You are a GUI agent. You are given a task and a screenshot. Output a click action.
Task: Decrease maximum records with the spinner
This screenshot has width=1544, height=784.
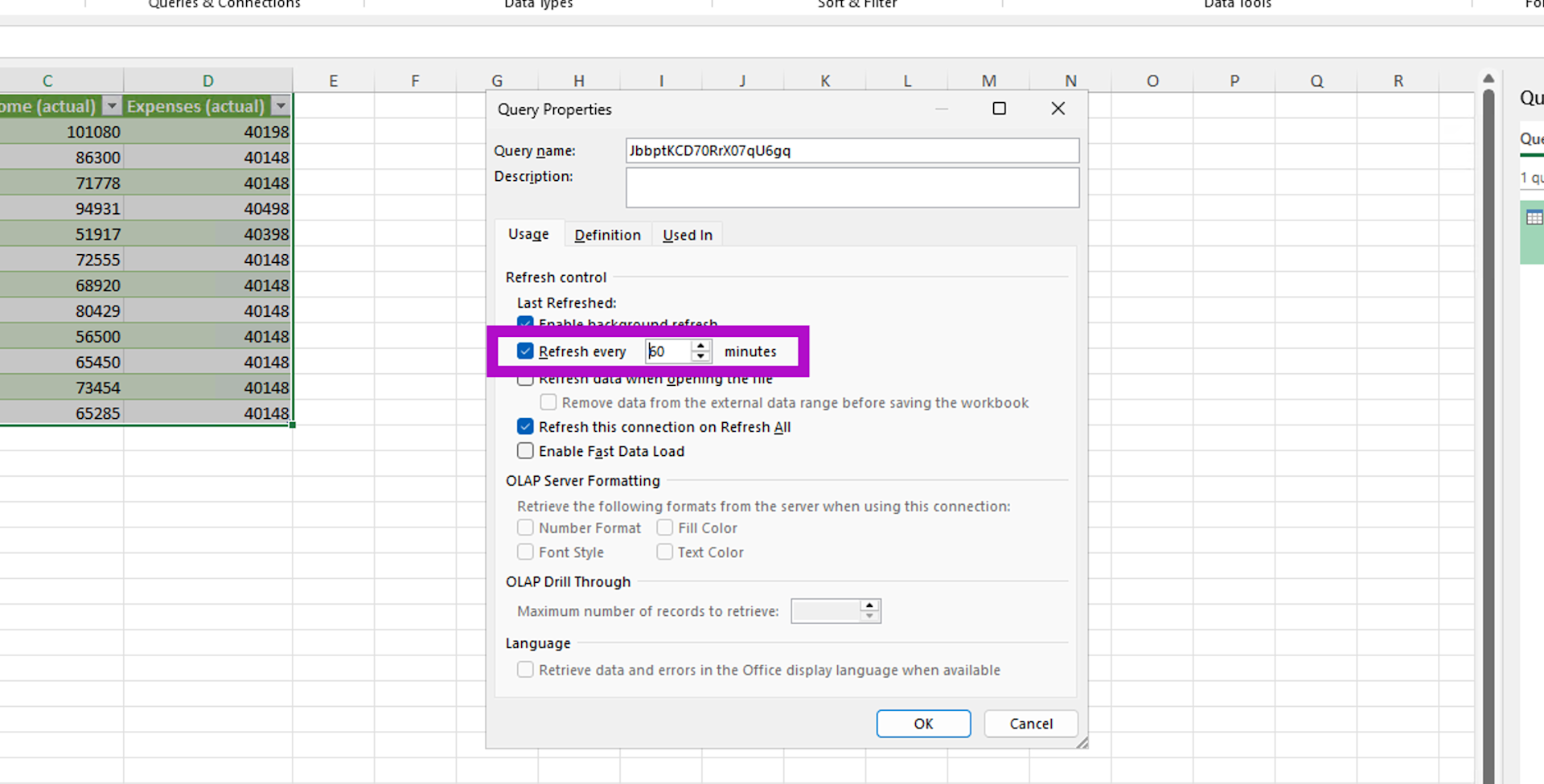(x=869, y=616)
